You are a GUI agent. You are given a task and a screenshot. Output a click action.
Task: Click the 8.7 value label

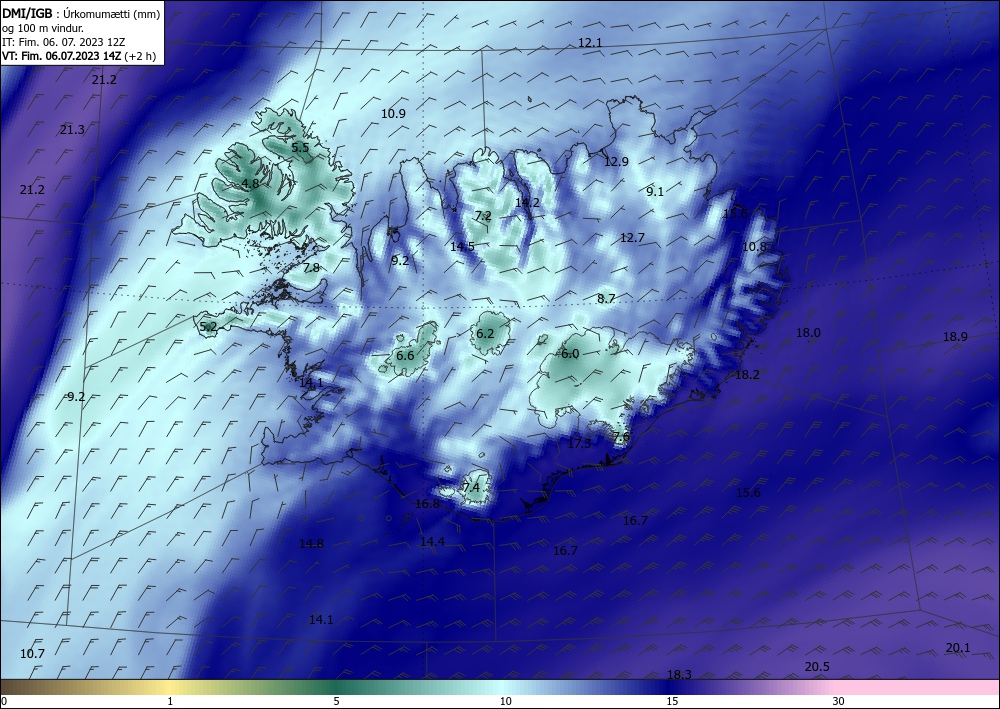606,298
